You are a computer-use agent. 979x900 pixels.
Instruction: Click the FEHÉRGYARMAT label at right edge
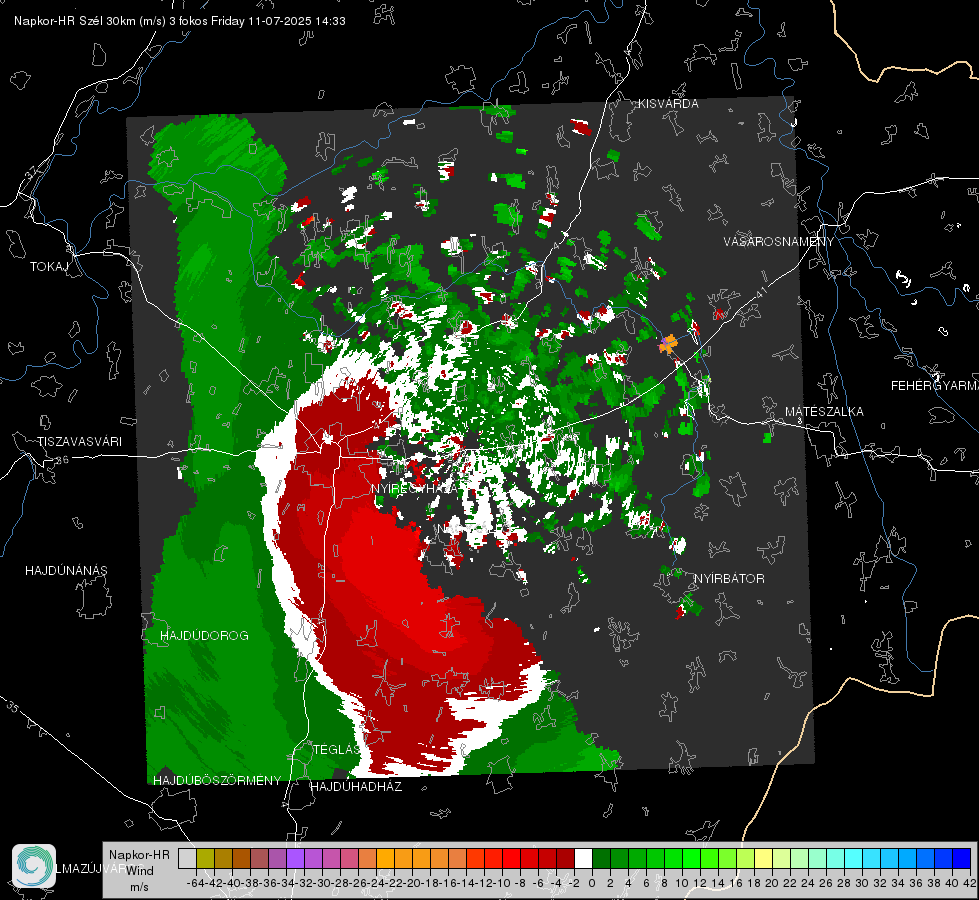pyautogui.click(x=935, y=386)
